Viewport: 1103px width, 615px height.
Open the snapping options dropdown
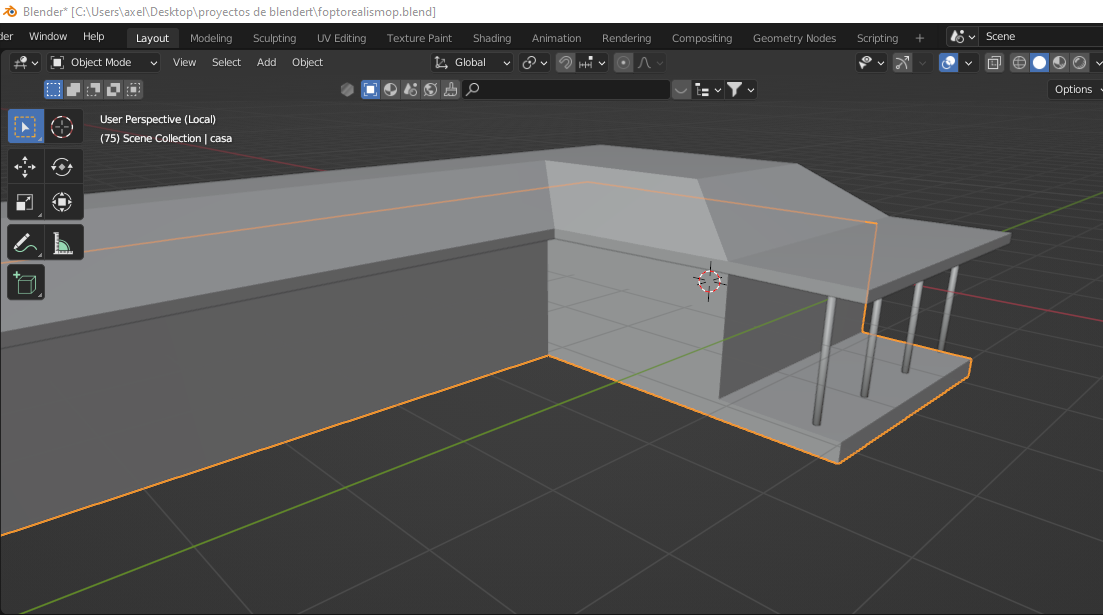592,63
